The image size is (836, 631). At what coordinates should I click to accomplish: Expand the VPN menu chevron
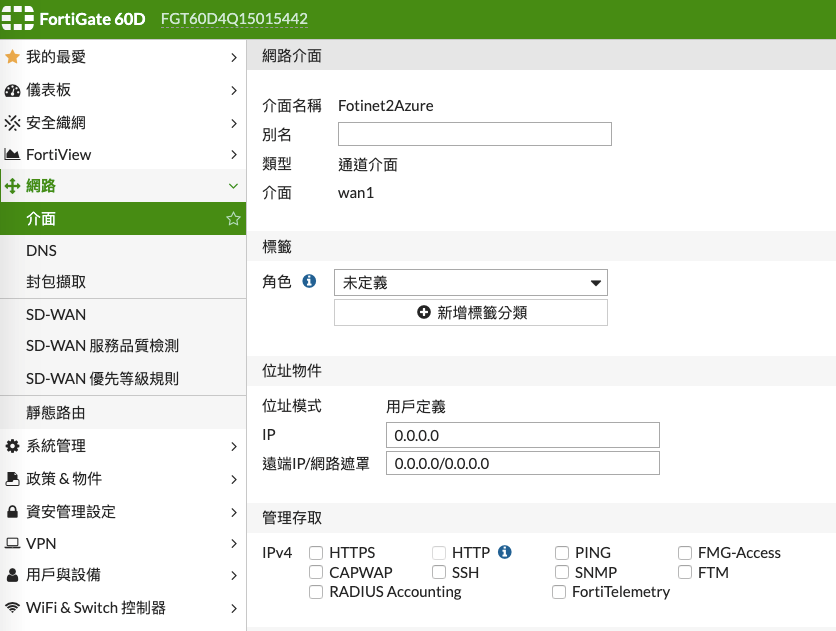coord(234,543)
